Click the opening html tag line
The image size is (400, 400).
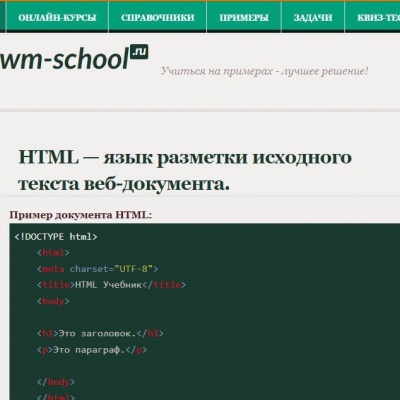click(53, 253)
